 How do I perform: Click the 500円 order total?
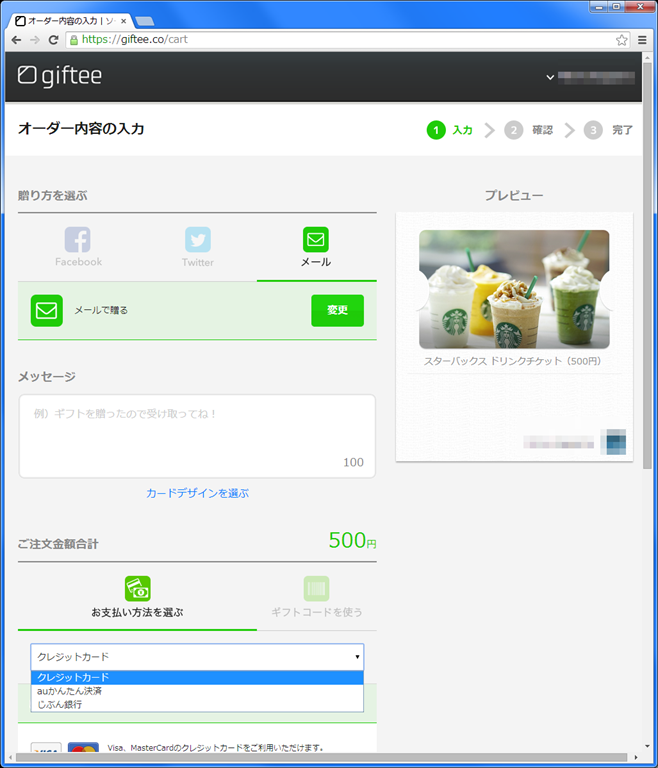click(x=352, y=540)
